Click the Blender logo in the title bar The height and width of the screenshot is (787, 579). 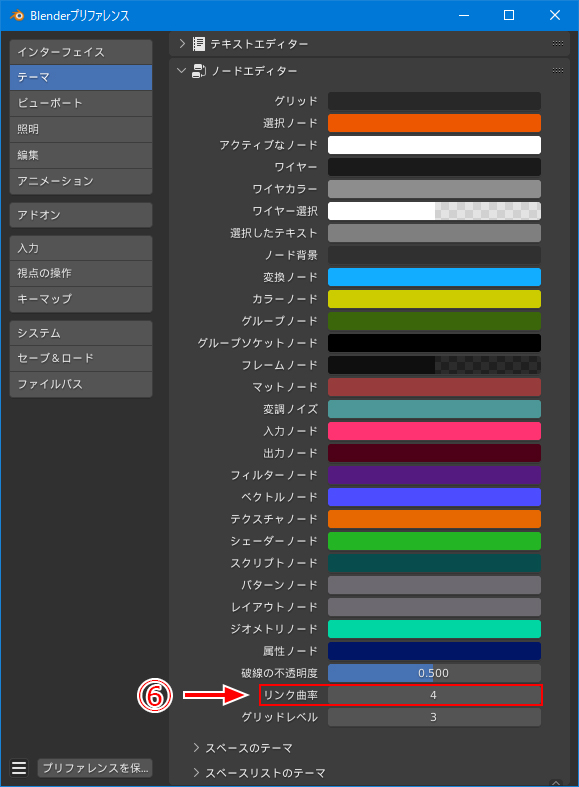[x=17, y=15]
